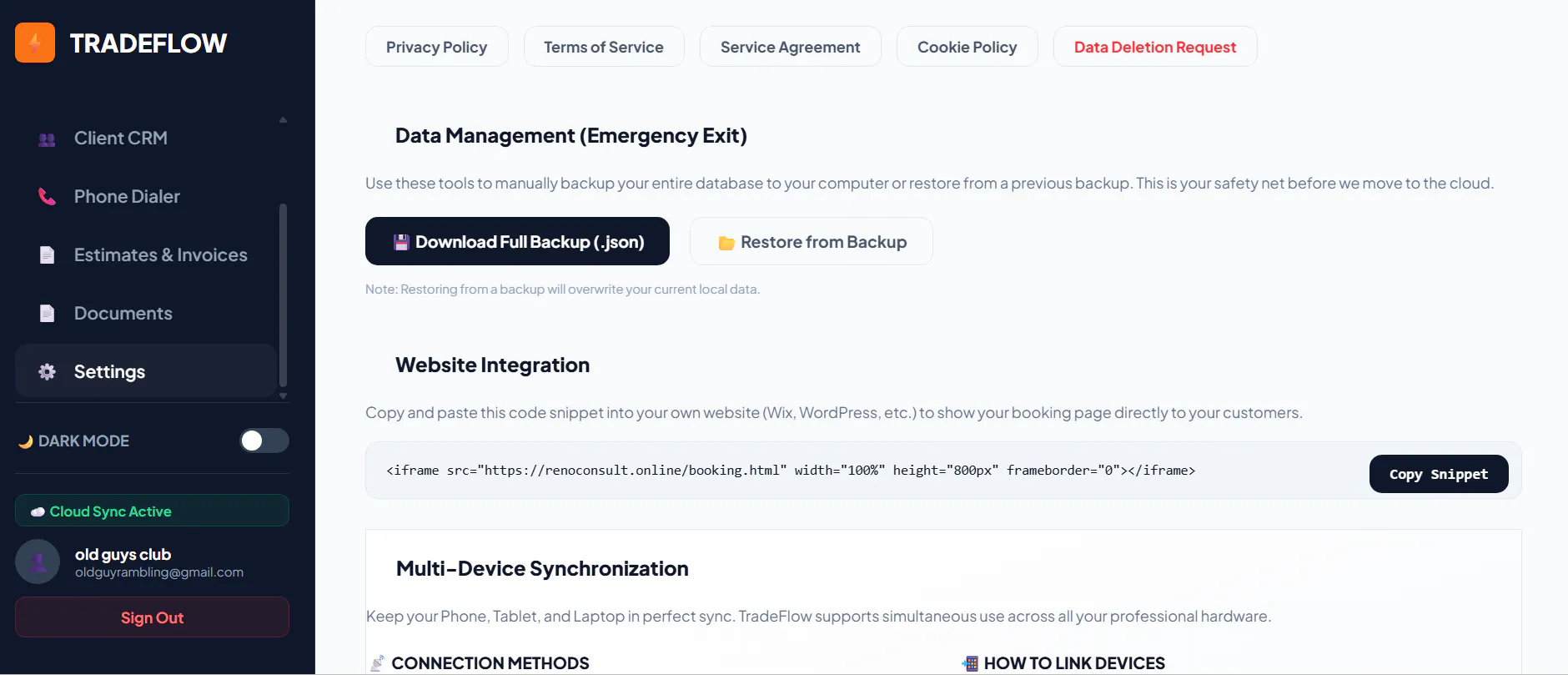This screenshot has width=1568, height=675.
Task: Click the folder icon in Restore button
Action: pyautogui.click(x=726, y=243)
